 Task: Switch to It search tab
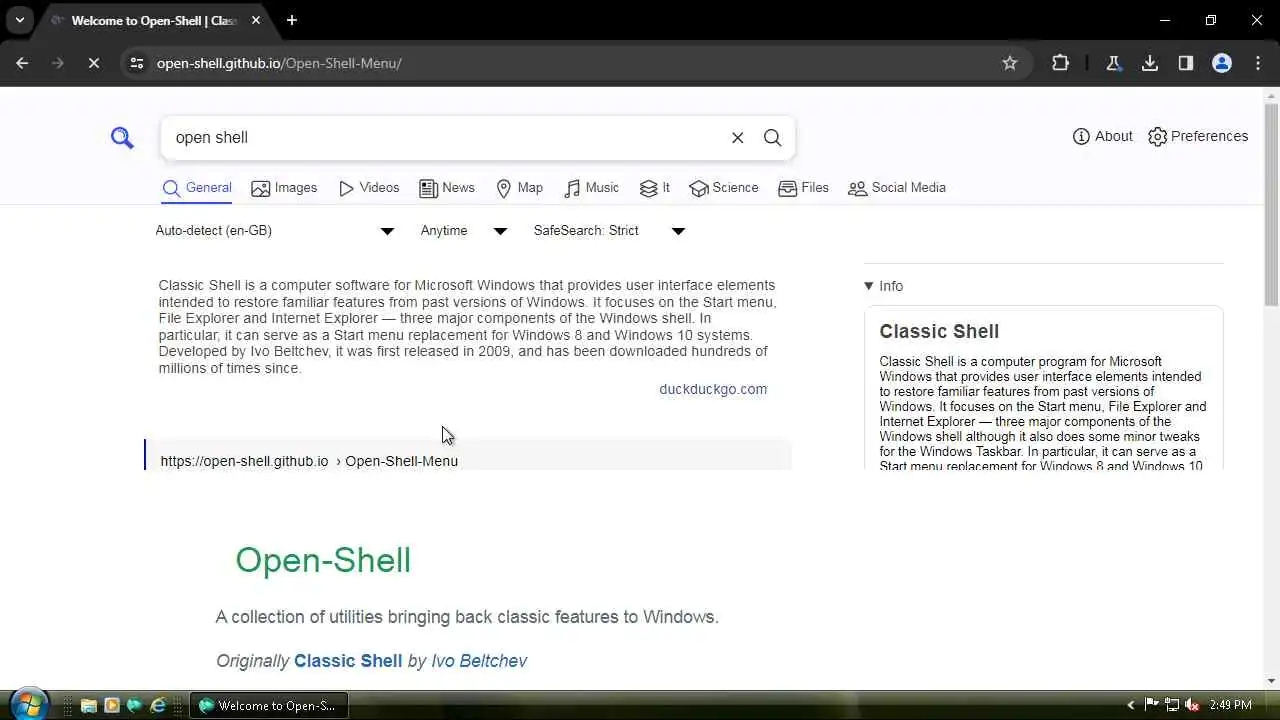point(655,188)
